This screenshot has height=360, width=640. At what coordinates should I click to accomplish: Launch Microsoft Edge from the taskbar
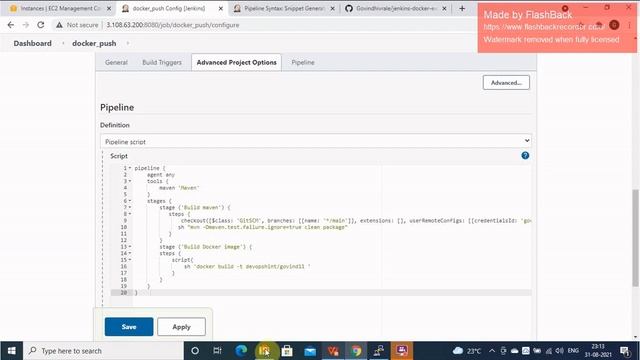click(x=241, y=351)
